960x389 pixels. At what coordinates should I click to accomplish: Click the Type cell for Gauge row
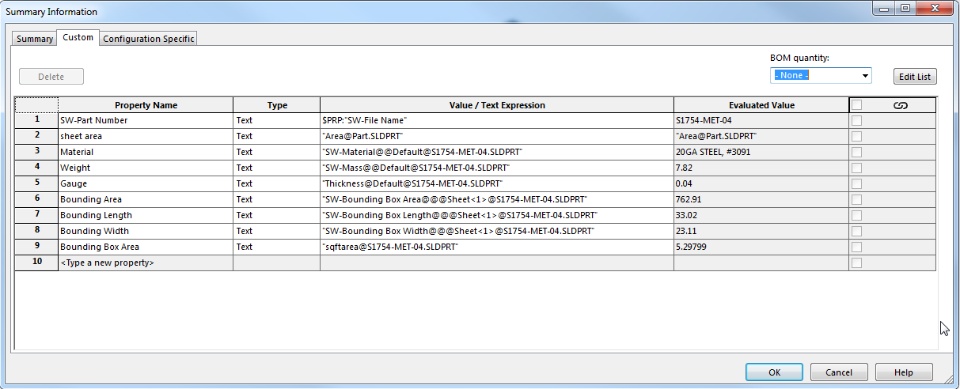277,184
